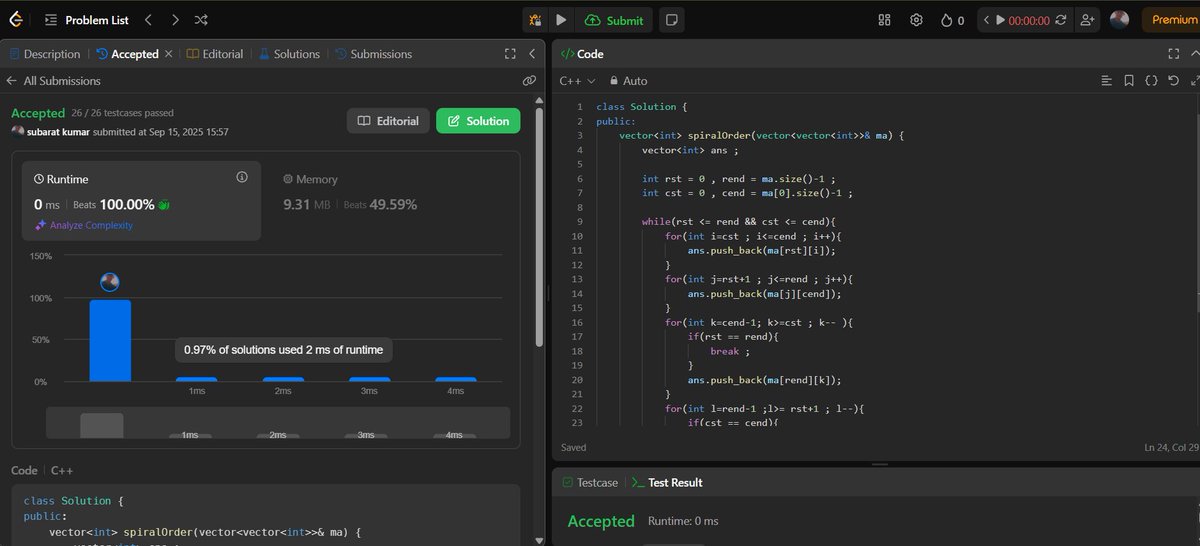Open the LeetCode home logo
Image resolution: width=1200 pixels, height=546 pixels.
pos(18,19)
